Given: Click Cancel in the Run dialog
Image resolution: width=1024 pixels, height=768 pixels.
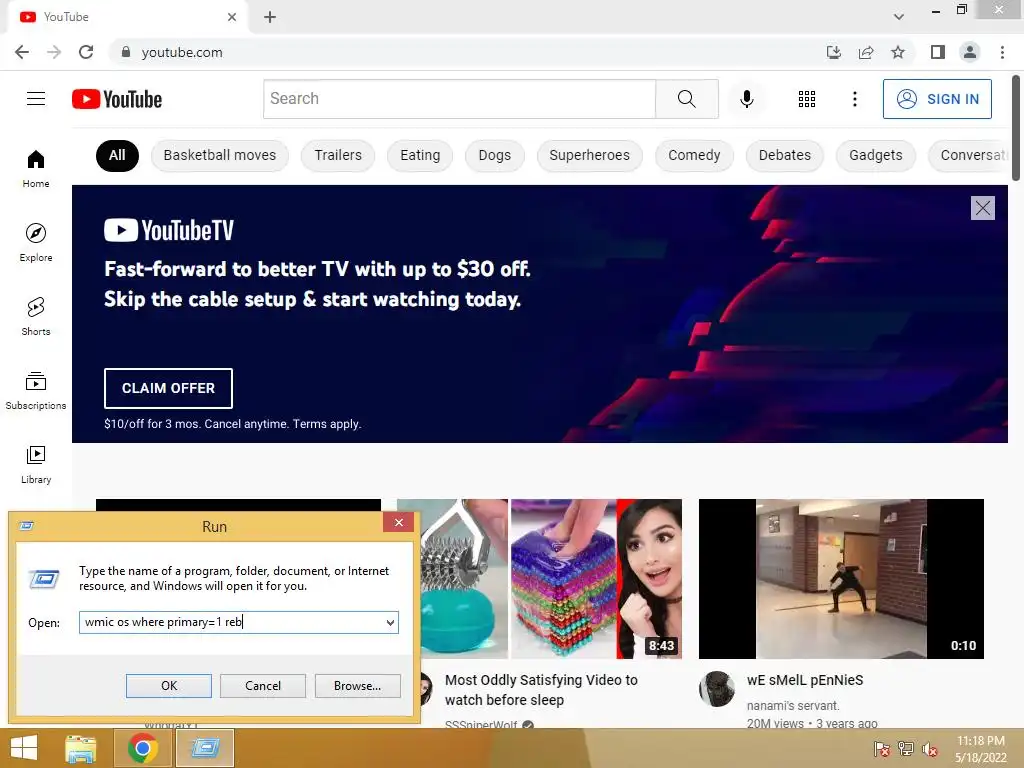Looking at the screenshot, I should point(263,686).
